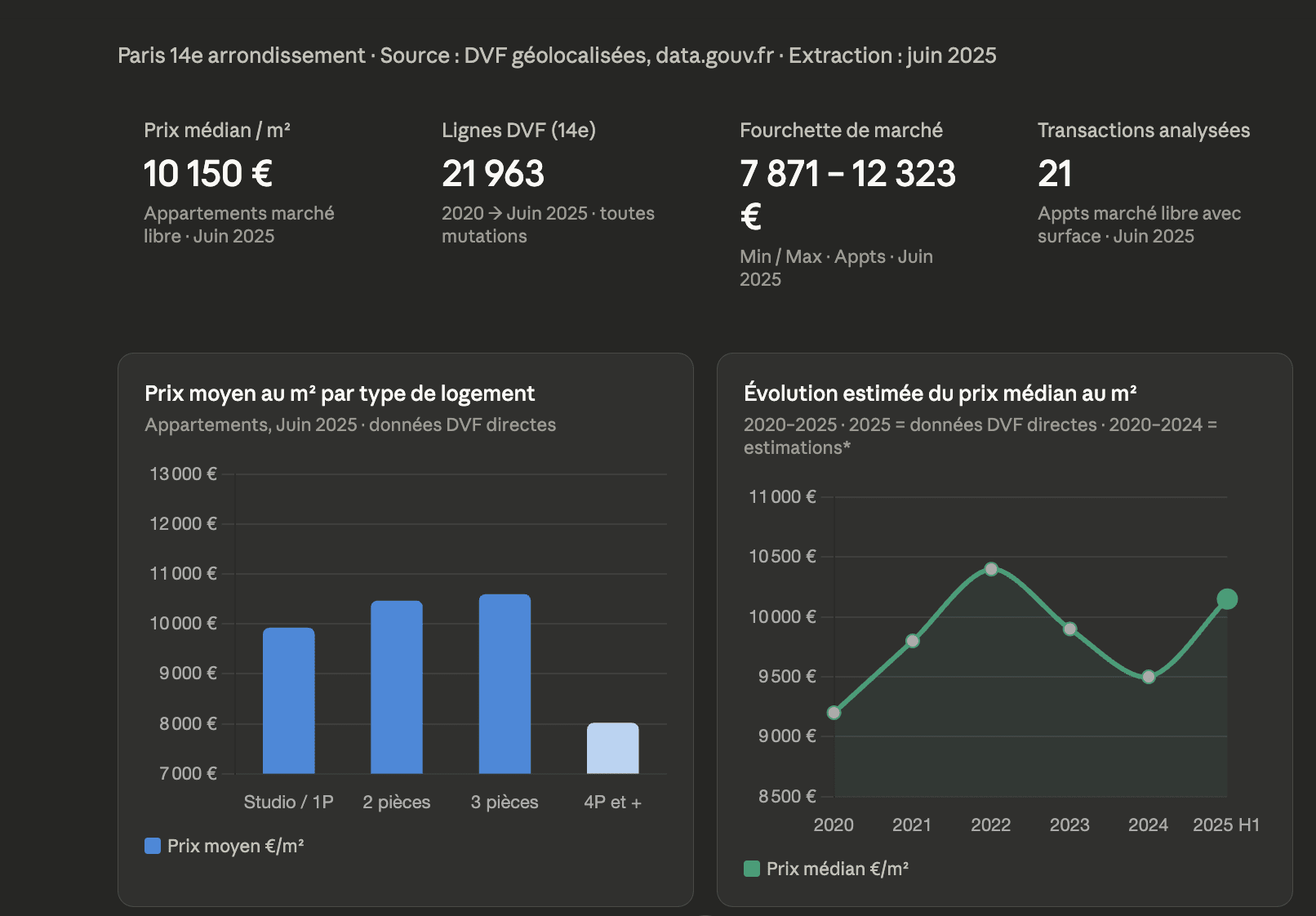Image resolution: width=1316 pixels, height=916 pixels.
Task: Click 'Appartements, Juin 2025 · données DVF directes' subtitle
Action: (350, 425)
